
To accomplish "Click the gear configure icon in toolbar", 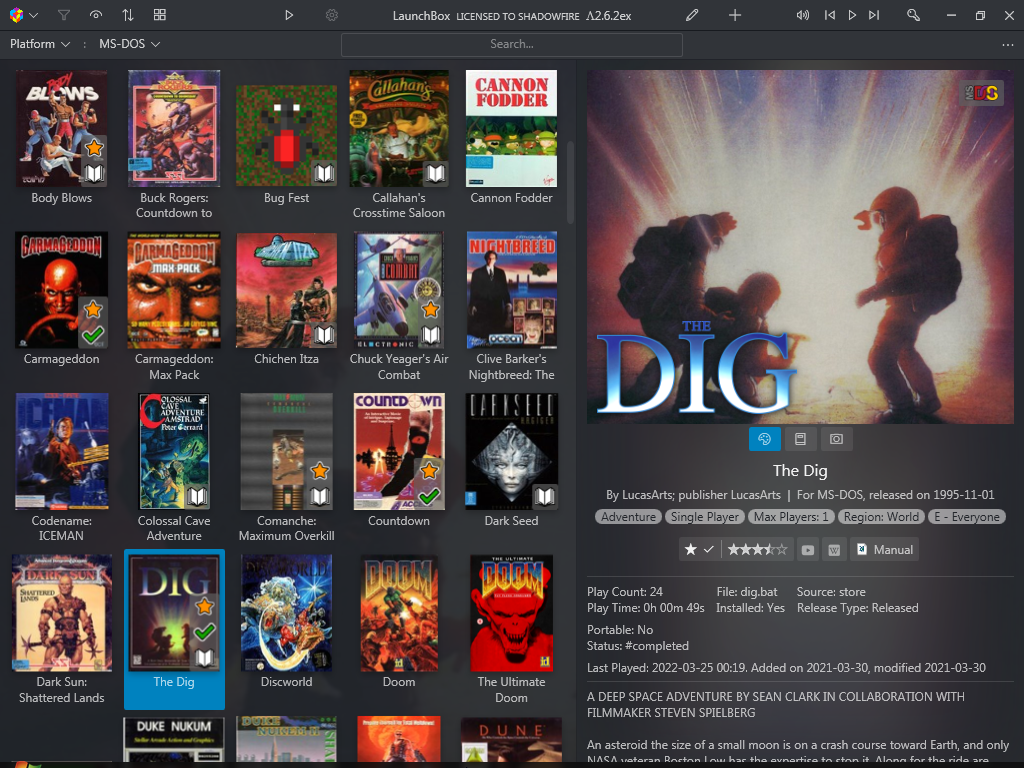I will pos(332,15).
